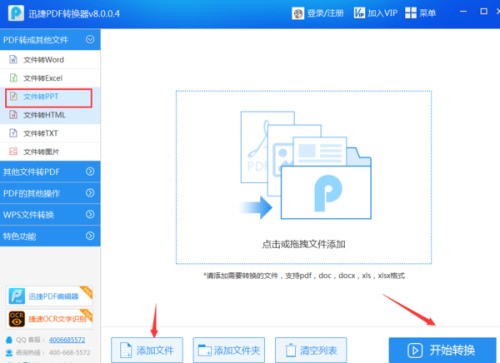Start conversion with 开始转换 button
The height and width of the screenshot is (363, 500).
coord(442,350)
